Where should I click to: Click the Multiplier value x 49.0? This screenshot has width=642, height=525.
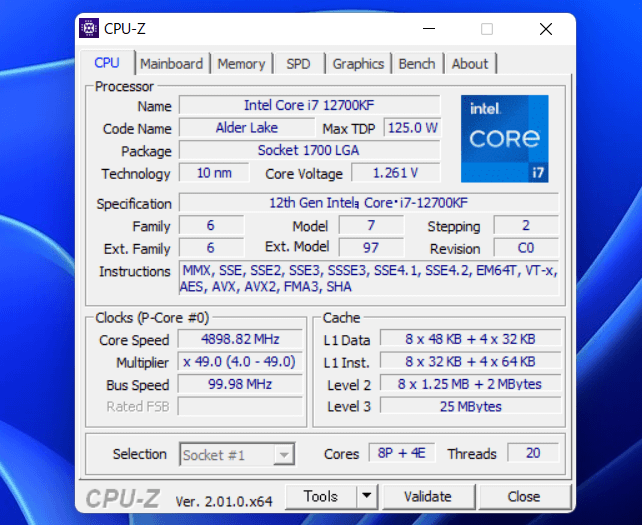(x=240, y=362)
